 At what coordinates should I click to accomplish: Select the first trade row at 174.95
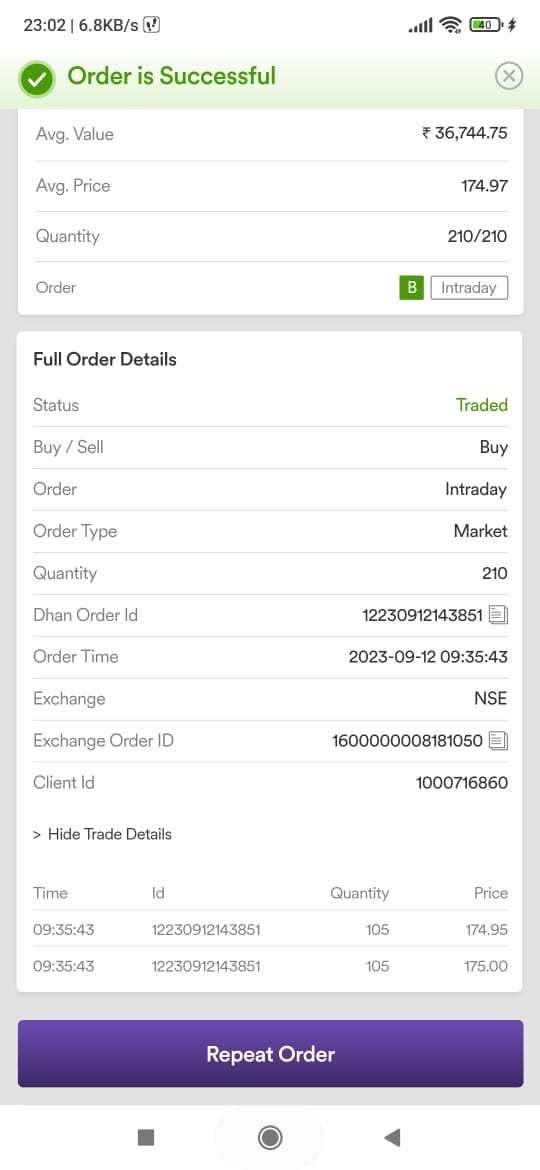[x=270, y=930]
